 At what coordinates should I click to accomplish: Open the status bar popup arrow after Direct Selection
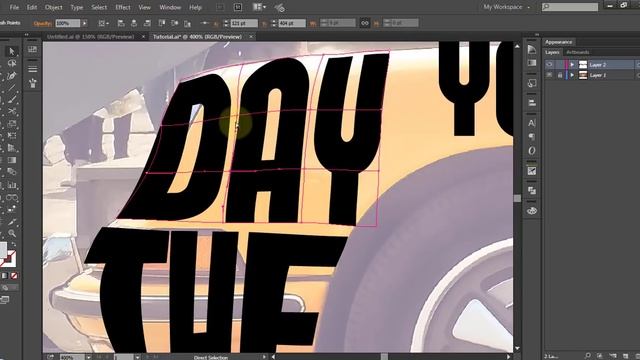pyautogui.click(x=264, y=357)
